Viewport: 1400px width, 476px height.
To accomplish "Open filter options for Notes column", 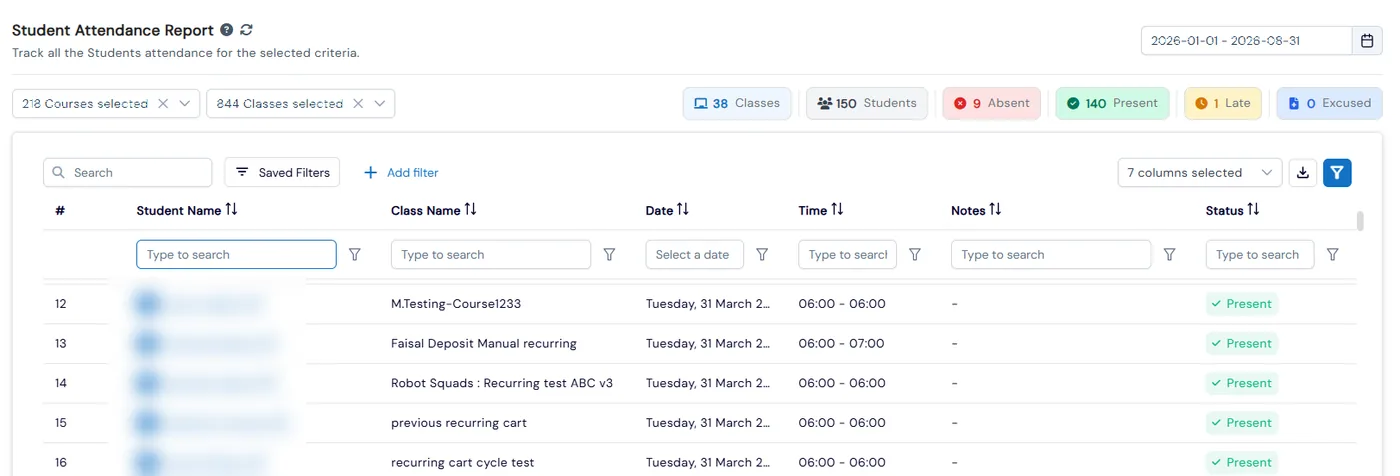I will pos(1170,255).
